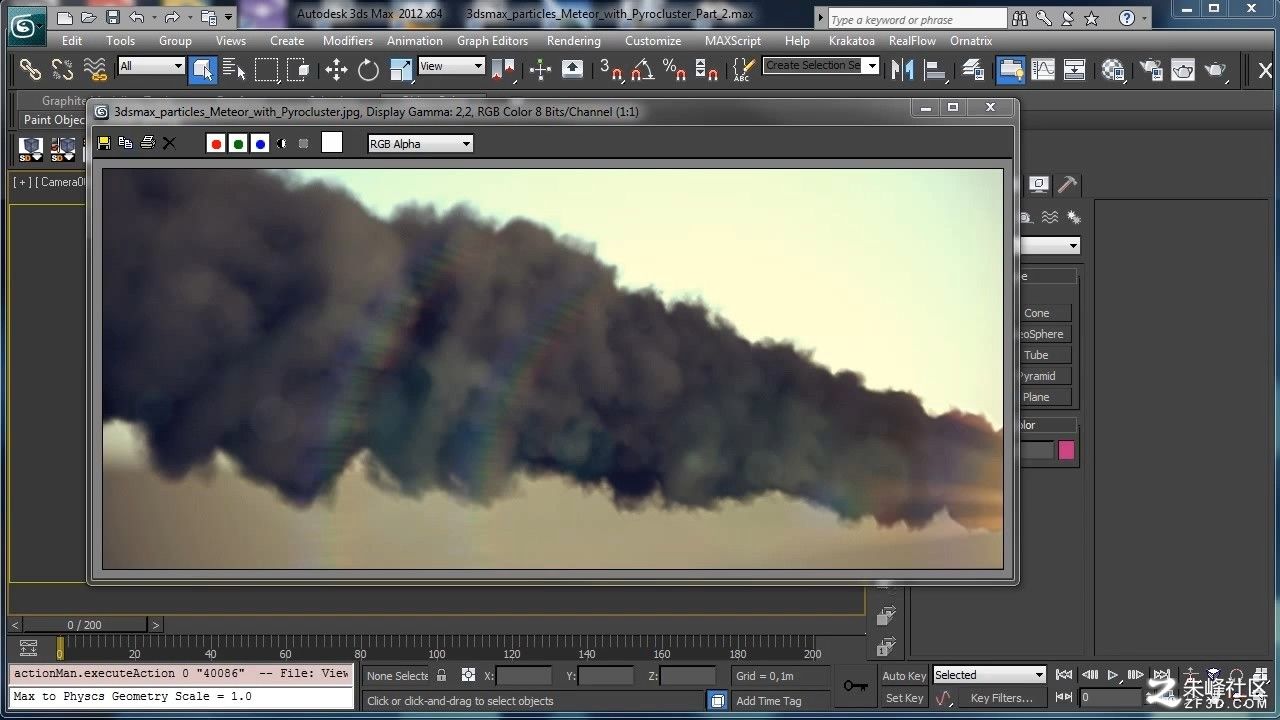
Task: Click the Mirror tool icon
Action: [903, 69]
